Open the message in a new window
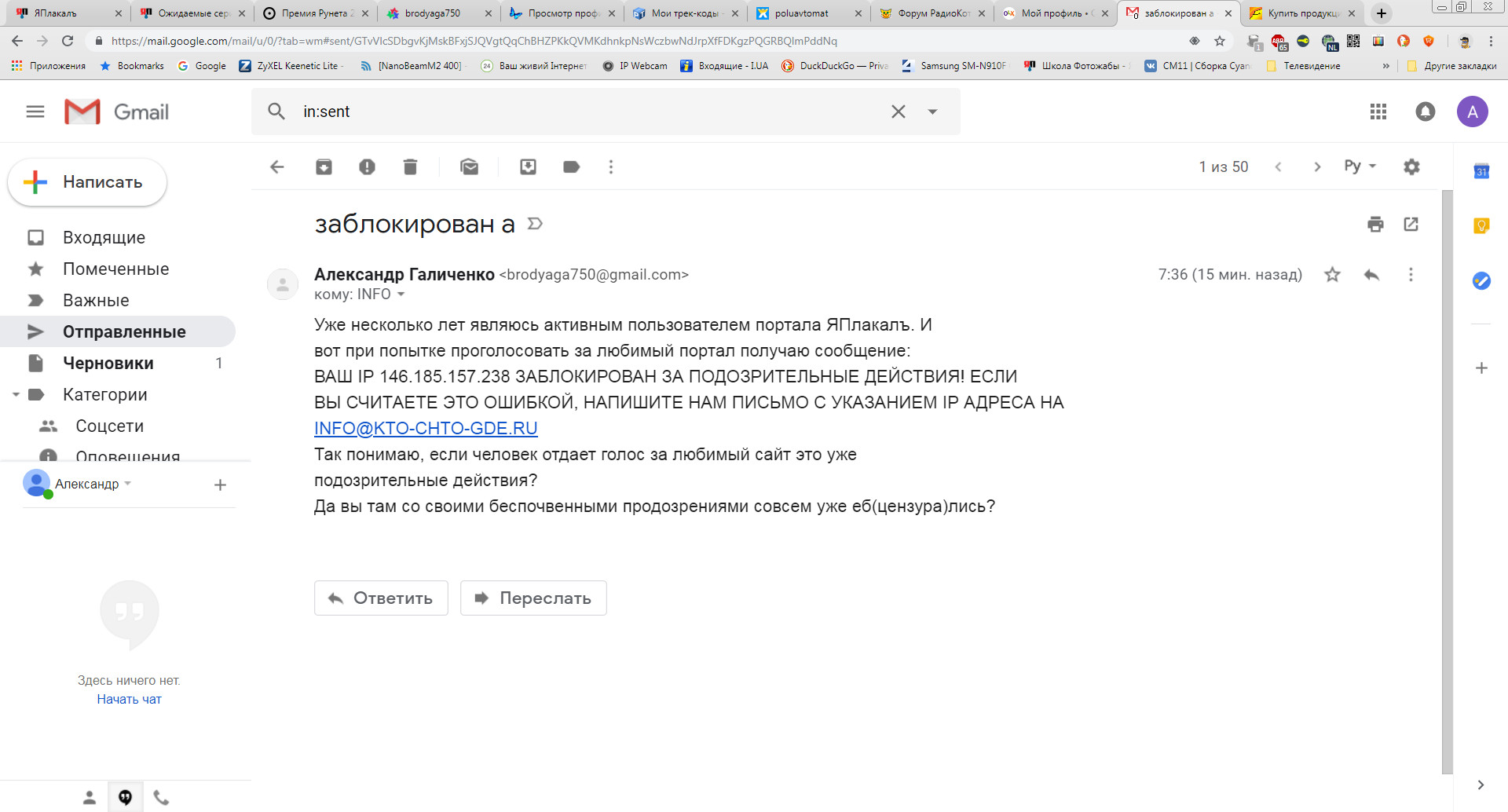The height and width of the screenshot is (812, 1508). point(1411,225)
